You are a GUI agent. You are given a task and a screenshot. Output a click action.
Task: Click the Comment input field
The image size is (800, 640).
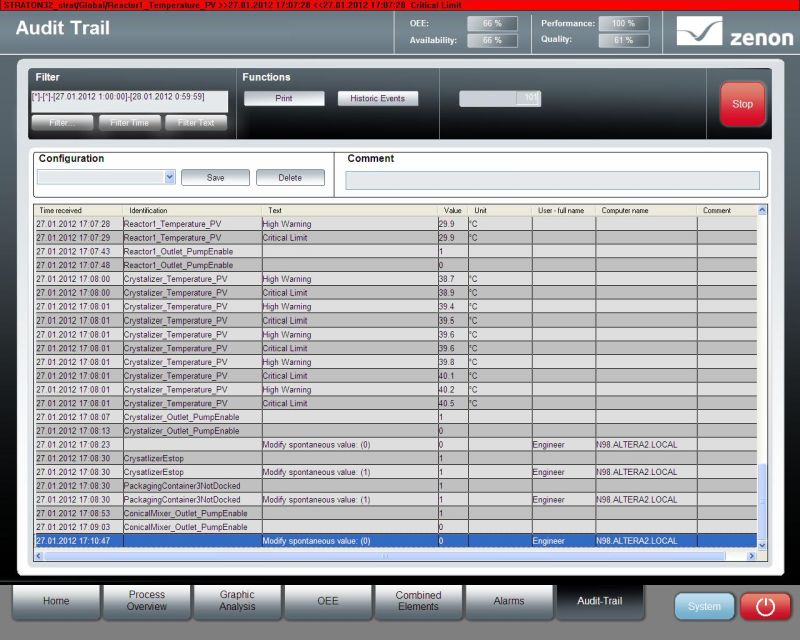[552, 180]
